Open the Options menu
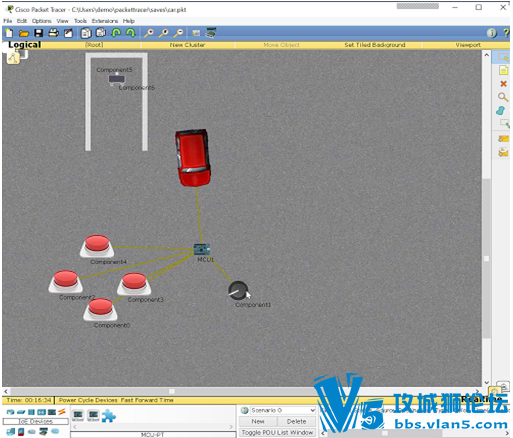The image size is (513, 438). click(42, 21)
